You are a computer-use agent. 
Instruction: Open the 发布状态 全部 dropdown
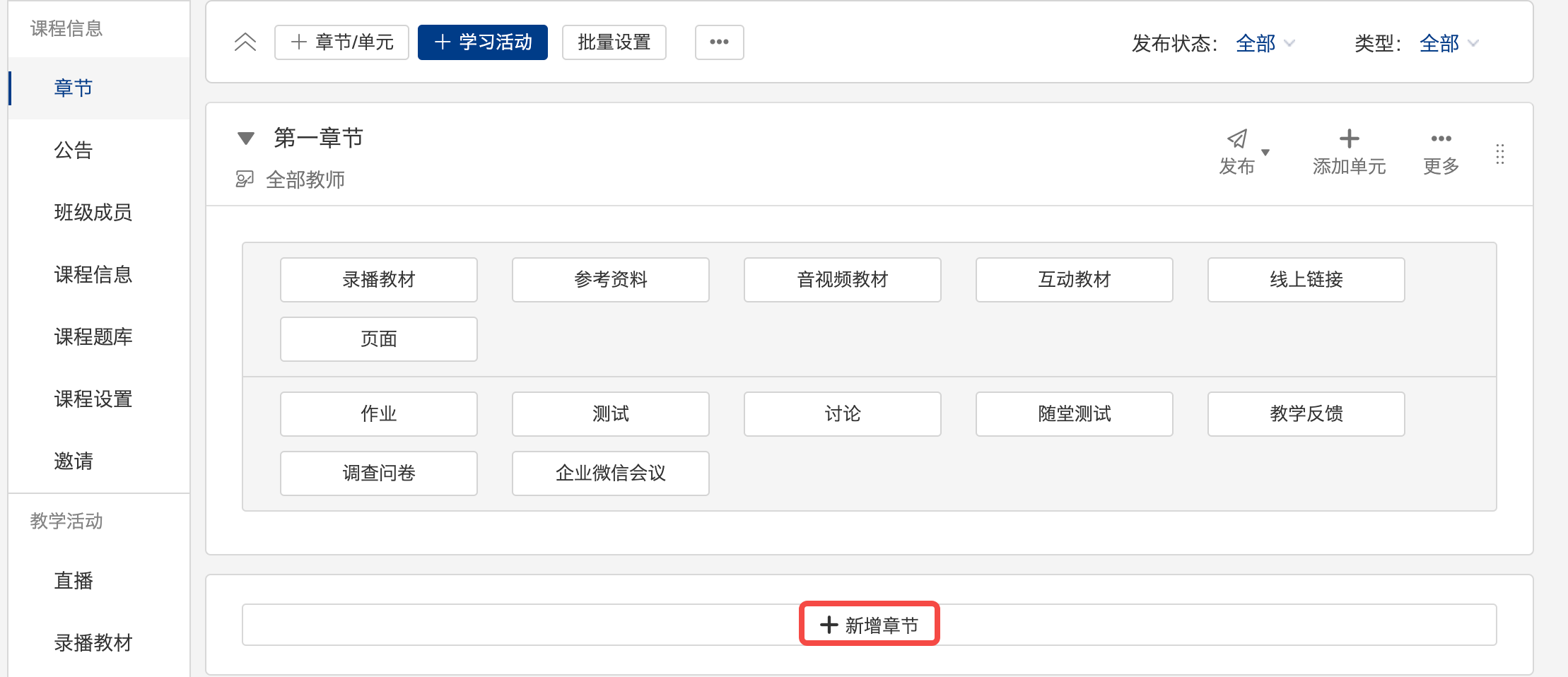[1265, 43]
